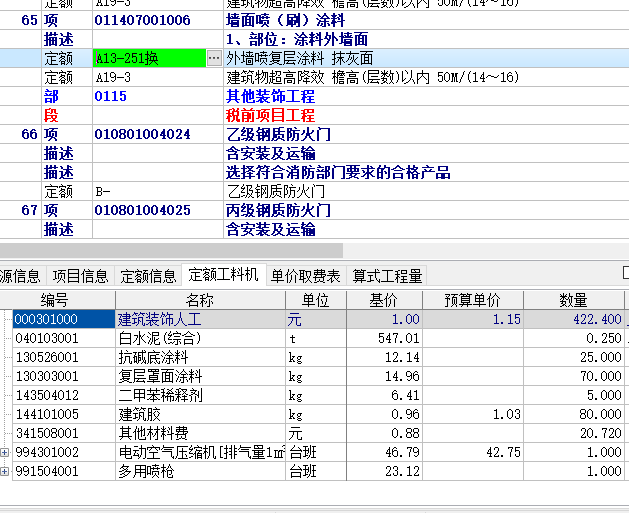
Task: Select the 建筑装饰人工 name cell
Action: tap(201, 319)
